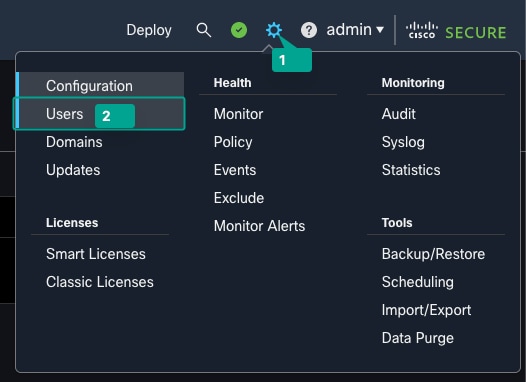Open the search magnifier icon
This screenshot has width=526, height=382.
204,30
